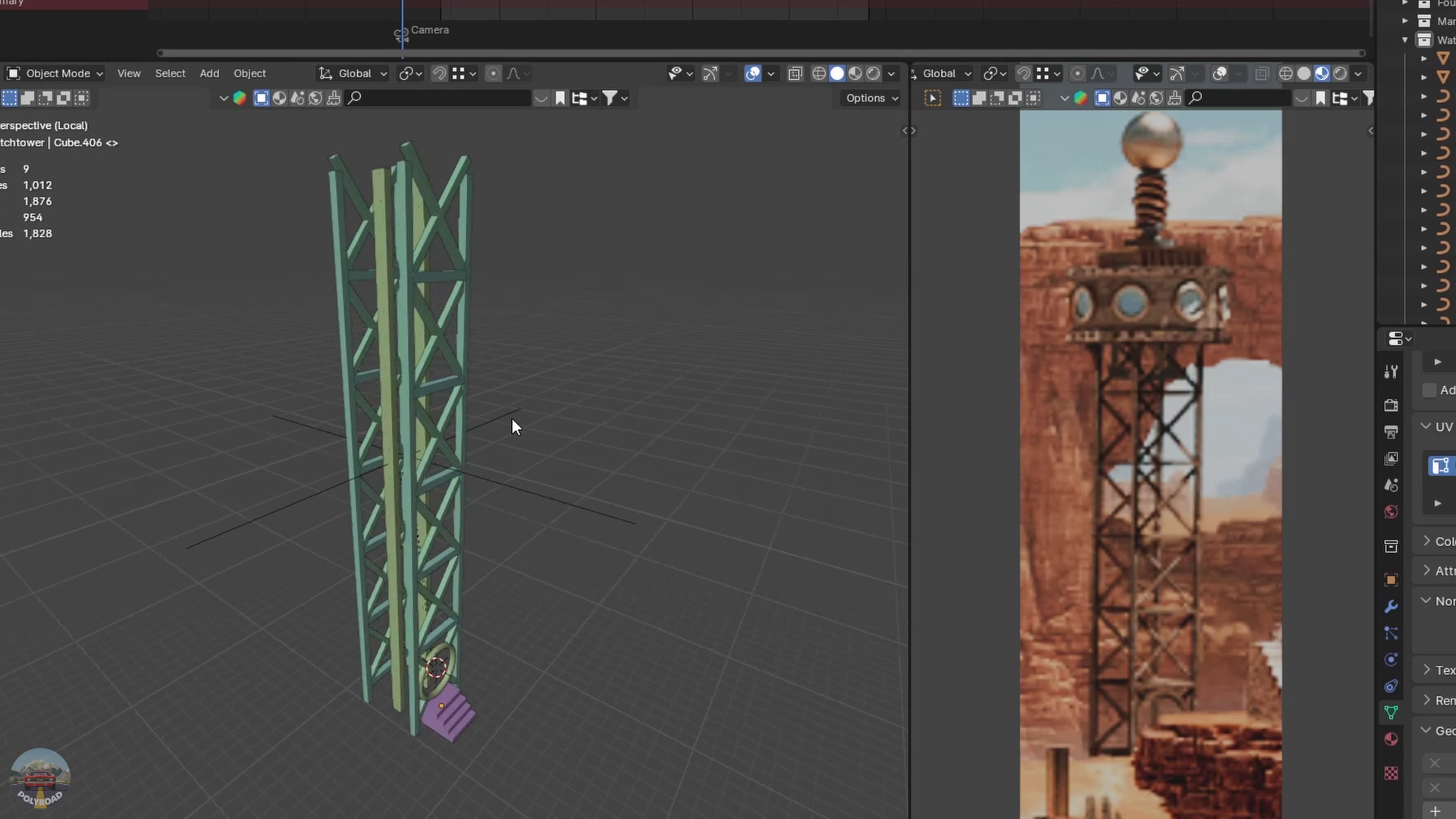Switch left viewport to rendered shading
Image resolution: width=1456 pixels, height=819 pixels.
pos(874,74)
